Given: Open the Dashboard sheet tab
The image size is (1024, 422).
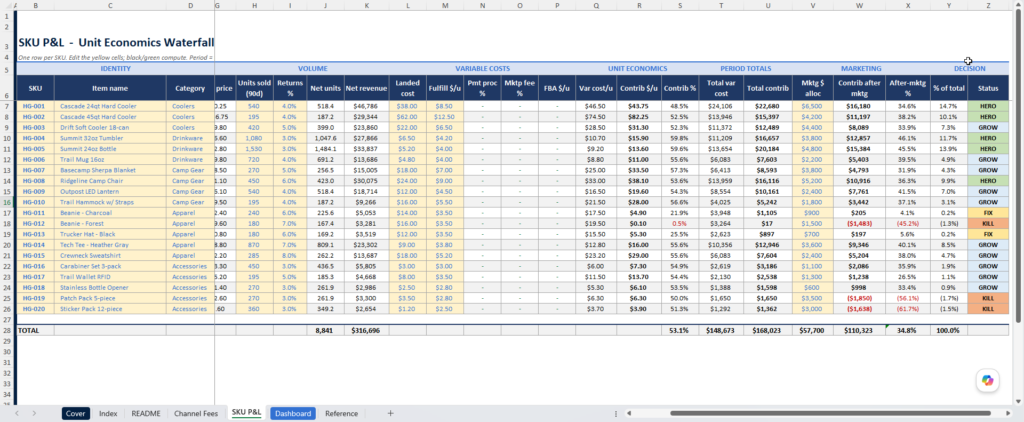Looking at the screenshot, I should 293,414.
